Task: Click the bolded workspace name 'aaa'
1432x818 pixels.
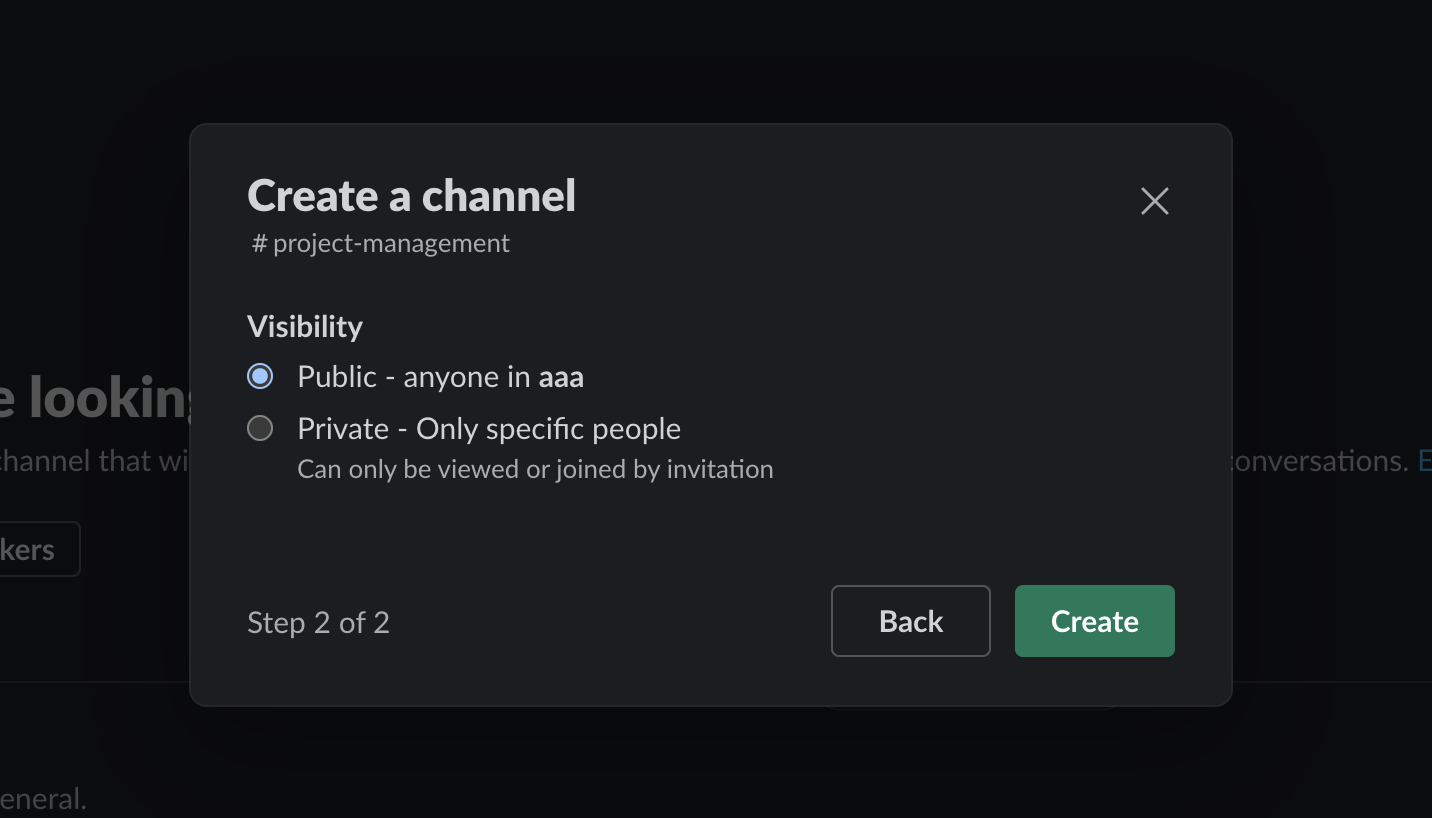Action: click(561, 376)
